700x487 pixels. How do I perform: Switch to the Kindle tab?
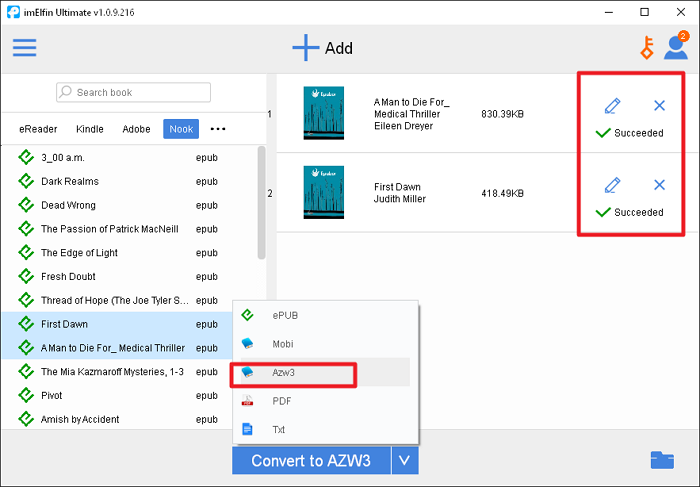[x=90, y=129]
